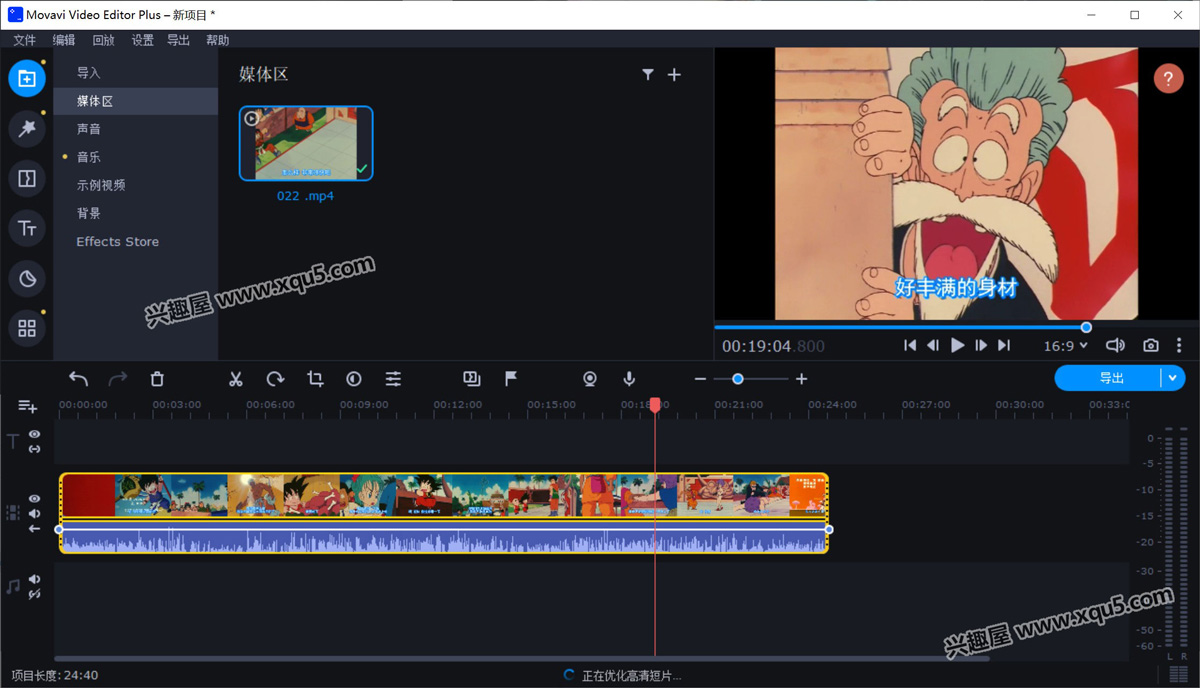Viewport: 1200px width, 688px height.
Task: Start webcam recording with the camera icon
Action: click(x=590, y=378)
